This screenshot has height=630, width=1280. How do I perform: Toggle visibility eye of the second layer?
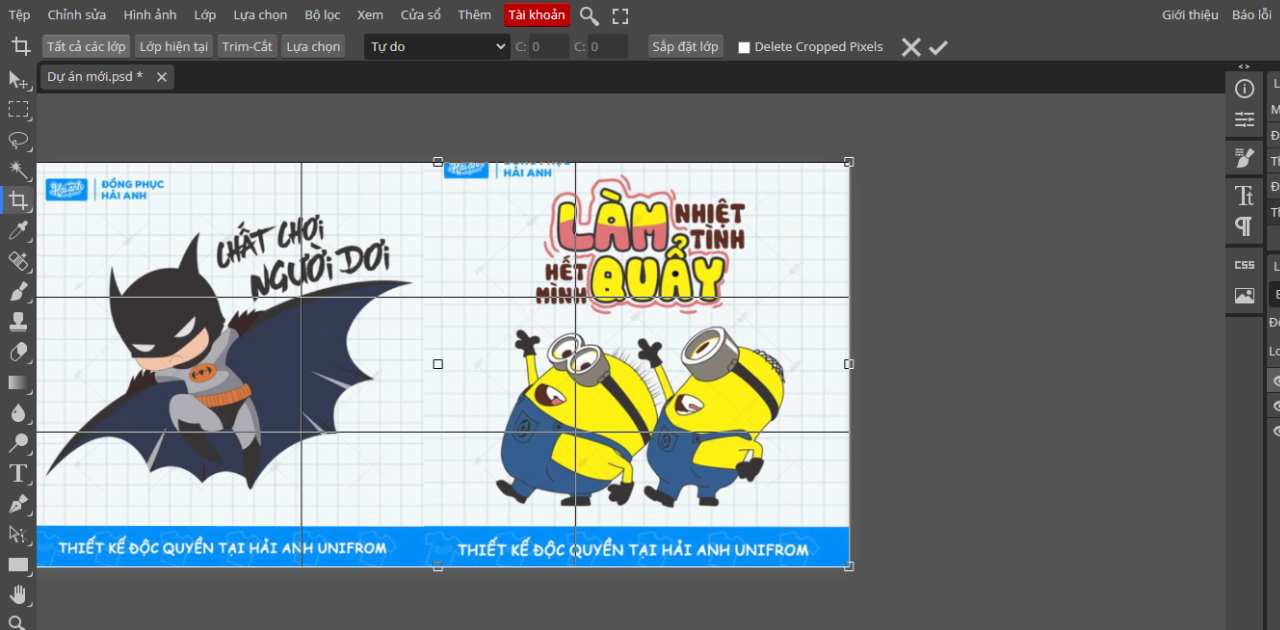(1275, 406)
